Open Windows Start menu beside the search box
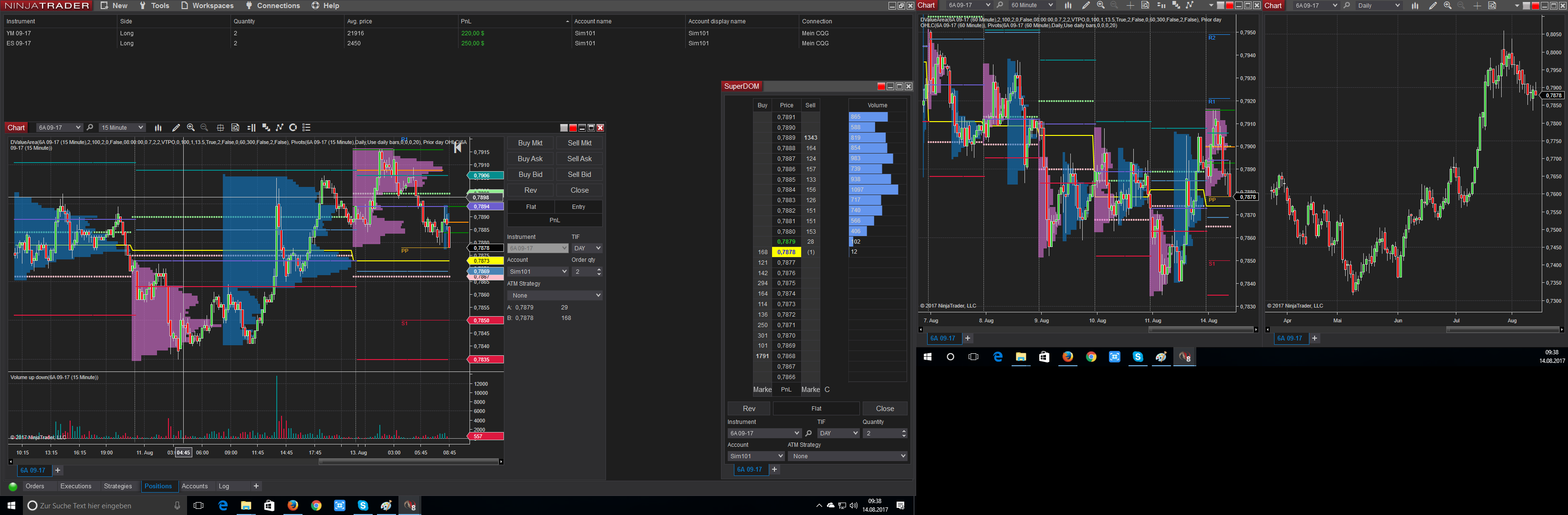1568x515 pixels. coord(11,506)
